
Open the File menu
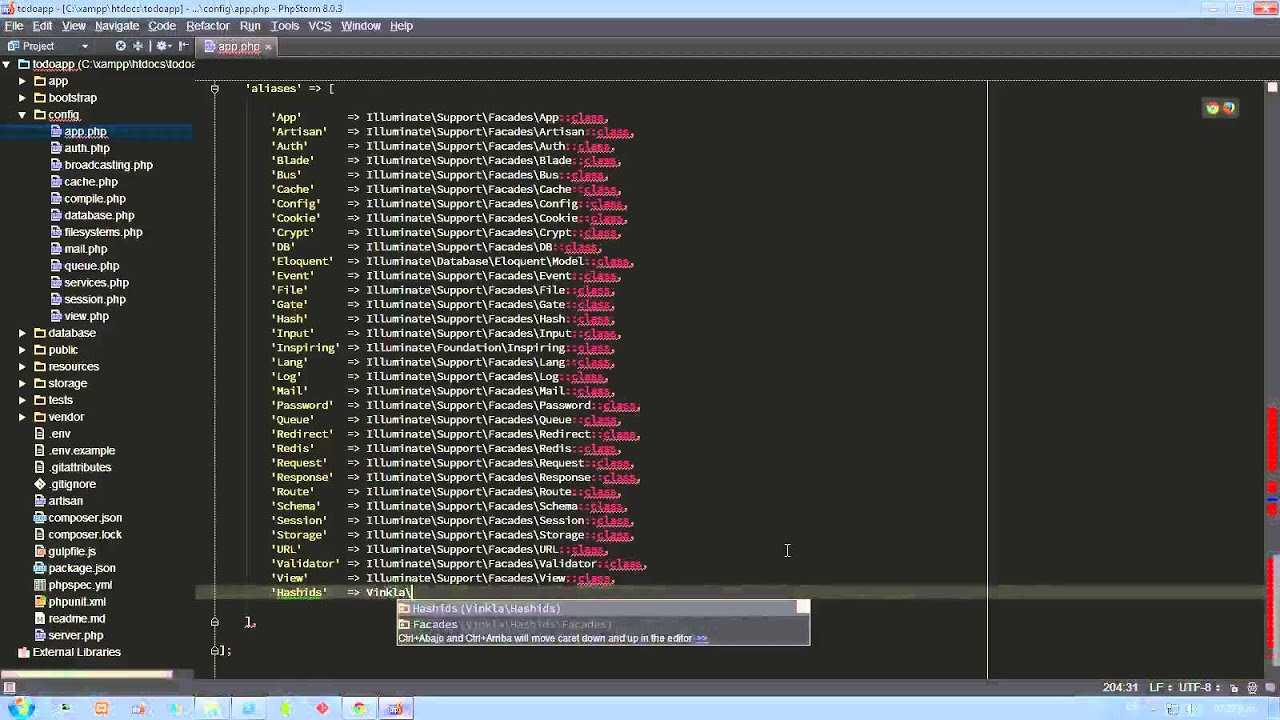tap(14, 26)
